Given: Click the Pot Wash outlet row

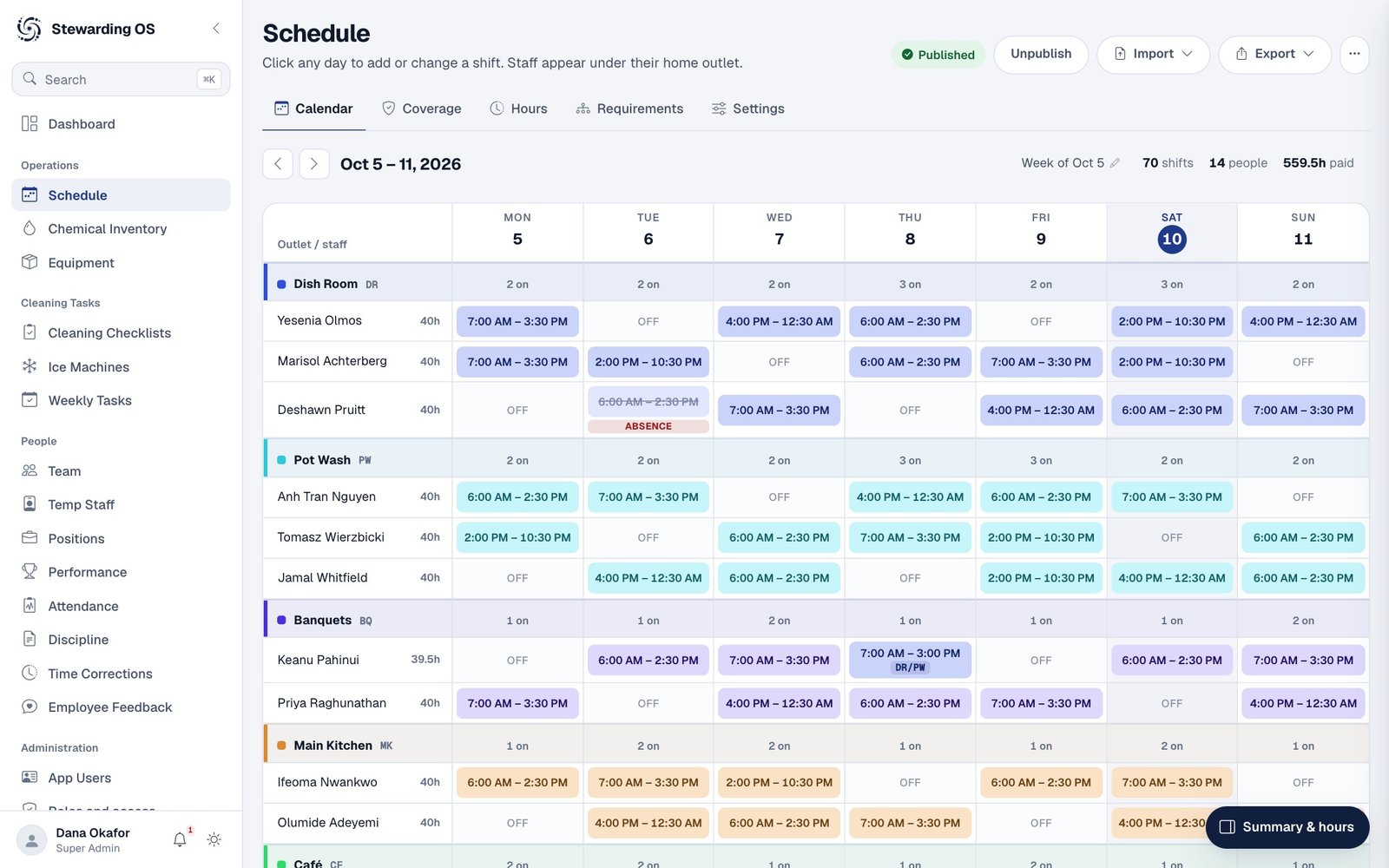Looking at the screenshot, I should pos(816,460).
